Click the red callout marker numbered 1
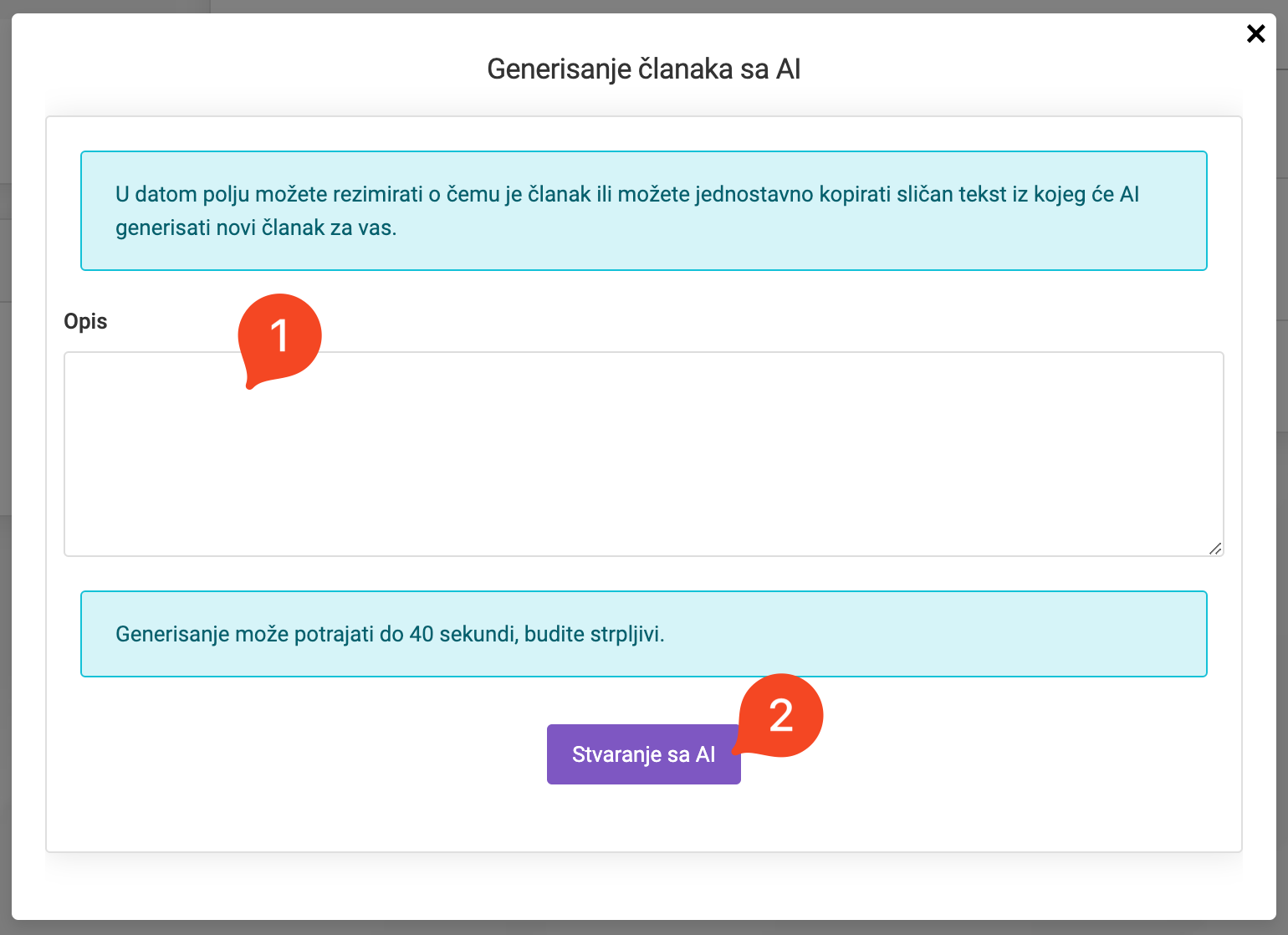Screen dimensions: 1288x935 point(279,336)
